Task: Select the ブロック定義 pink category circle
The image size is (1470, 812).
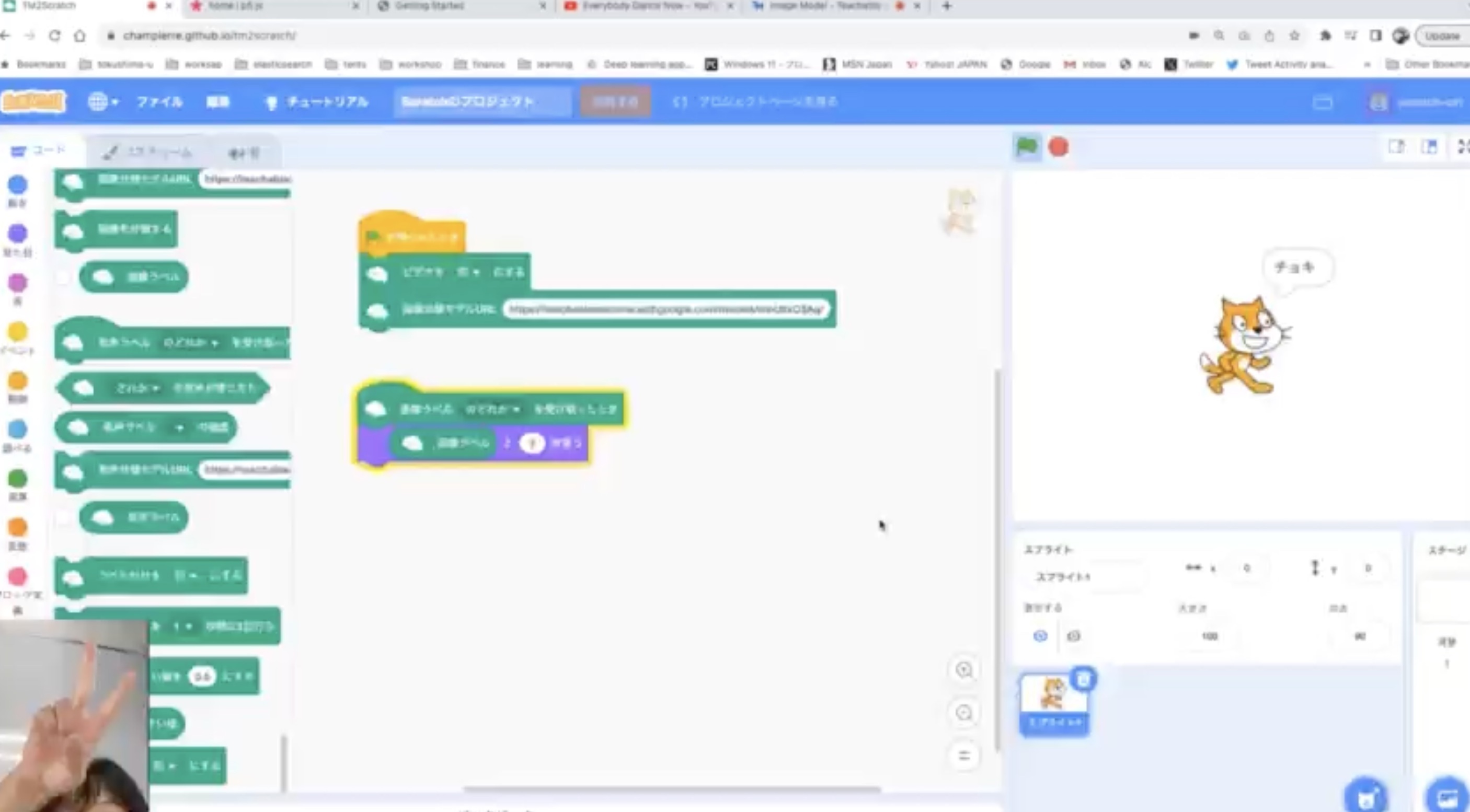Action: [x=18, y=576]
